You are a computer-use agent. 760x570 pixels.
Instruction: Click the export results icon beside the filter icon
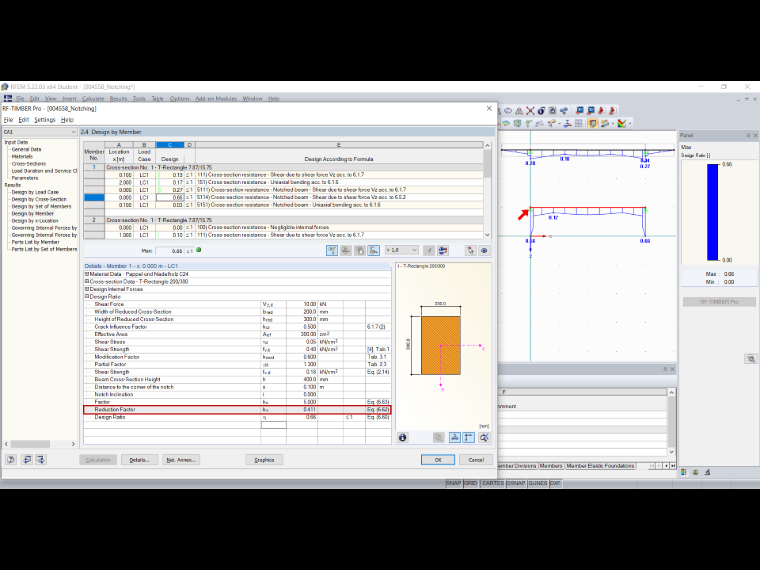click(443, 251)
